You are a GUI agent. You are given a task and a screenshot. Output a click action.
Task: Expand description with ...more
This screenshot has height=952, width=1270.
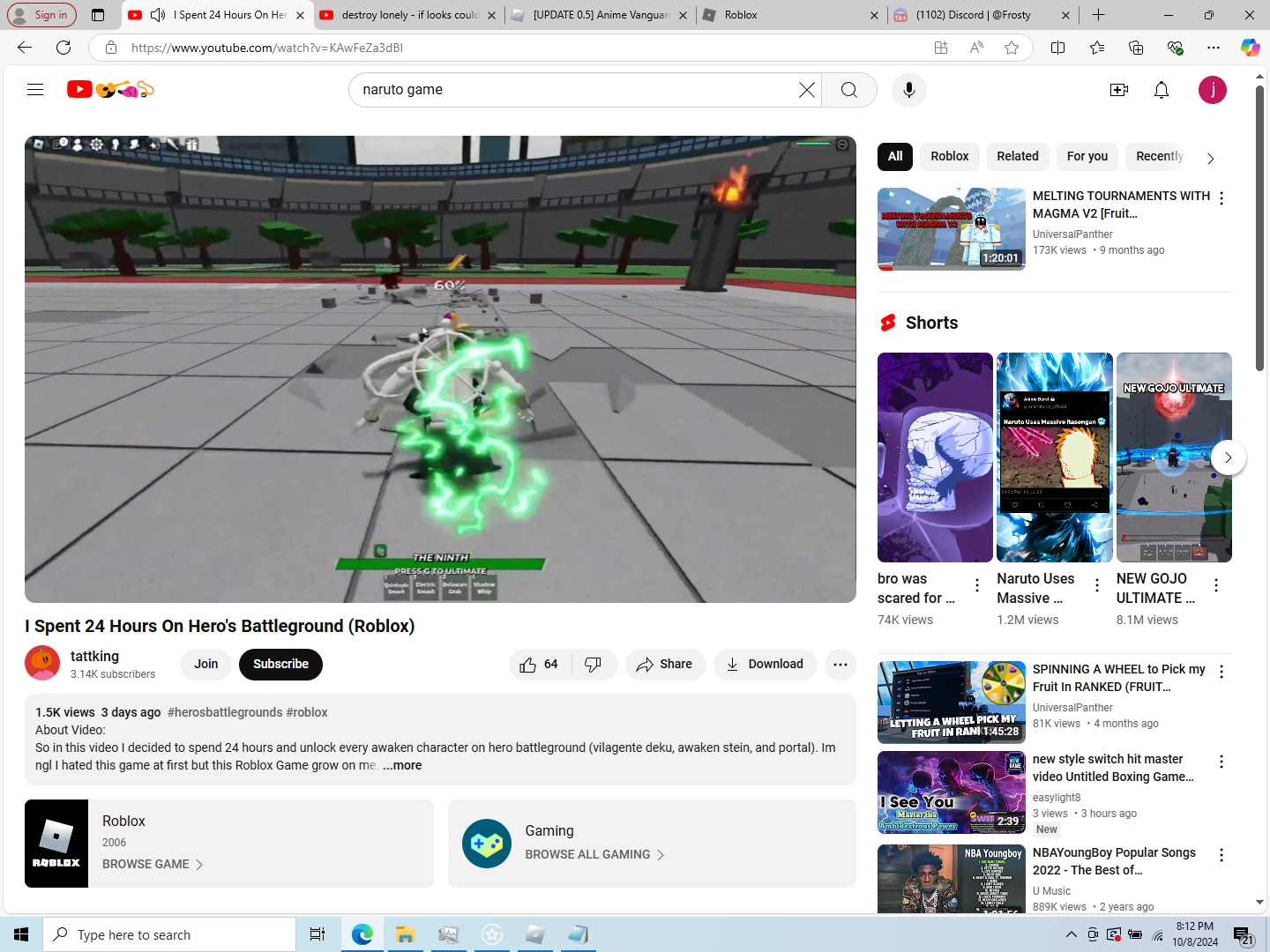pos(402,765)
